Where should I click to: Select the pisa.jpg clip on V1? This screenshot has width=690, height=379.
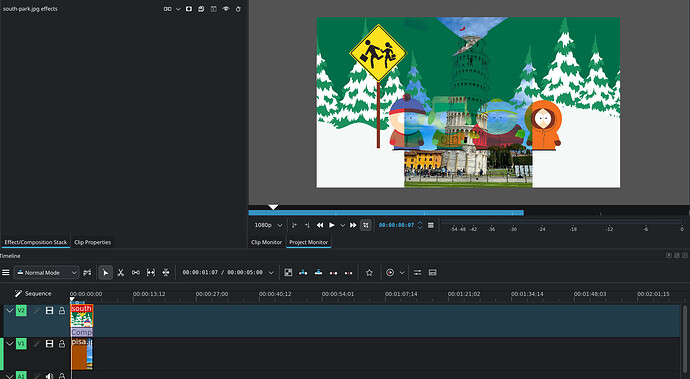pyautogui.click(x=82, y=354)
